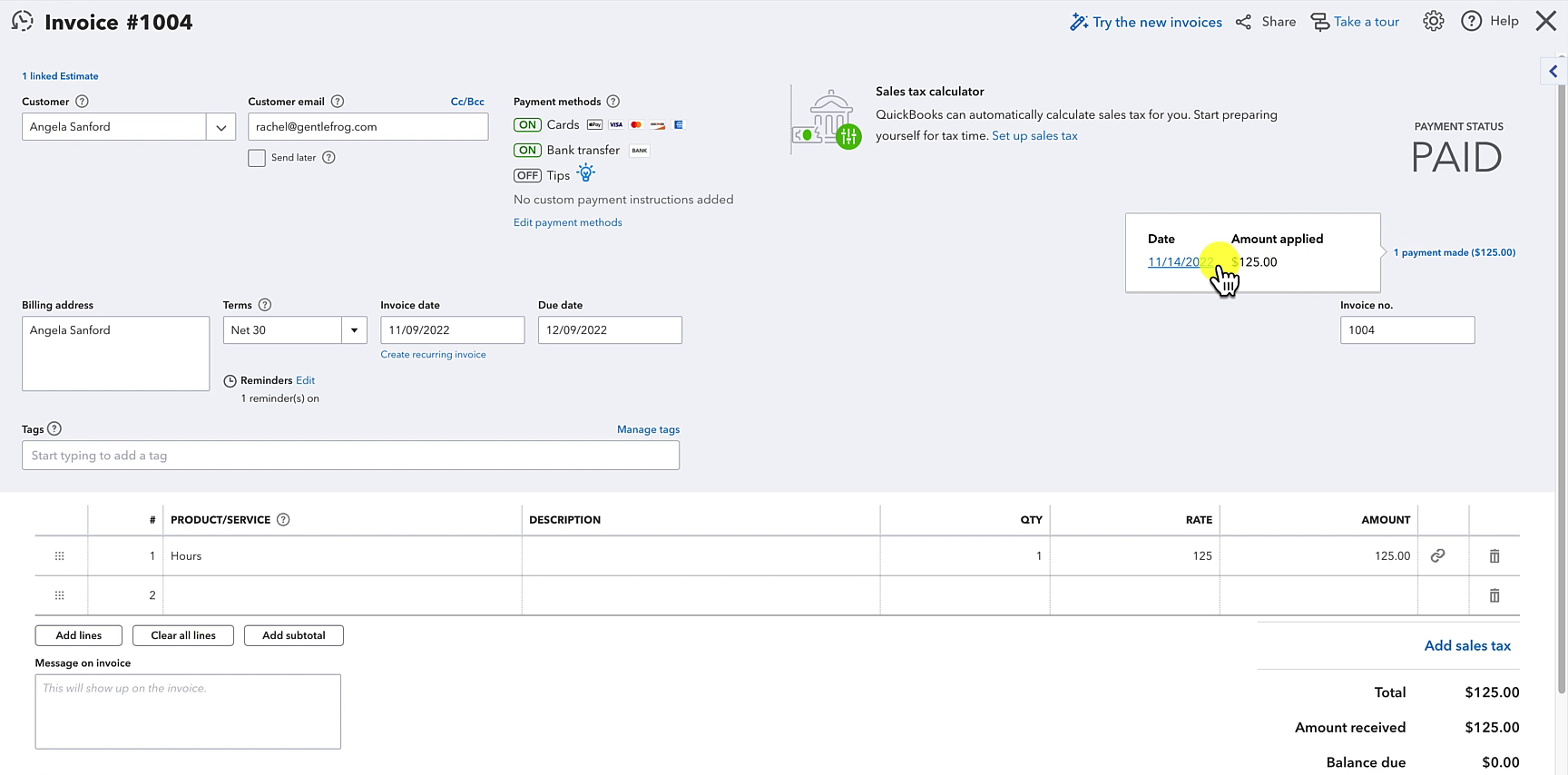Open the 11/14/2022 payment date link
The width and height of the screenshot is (1568, 775).
(x=1180, y=262)
